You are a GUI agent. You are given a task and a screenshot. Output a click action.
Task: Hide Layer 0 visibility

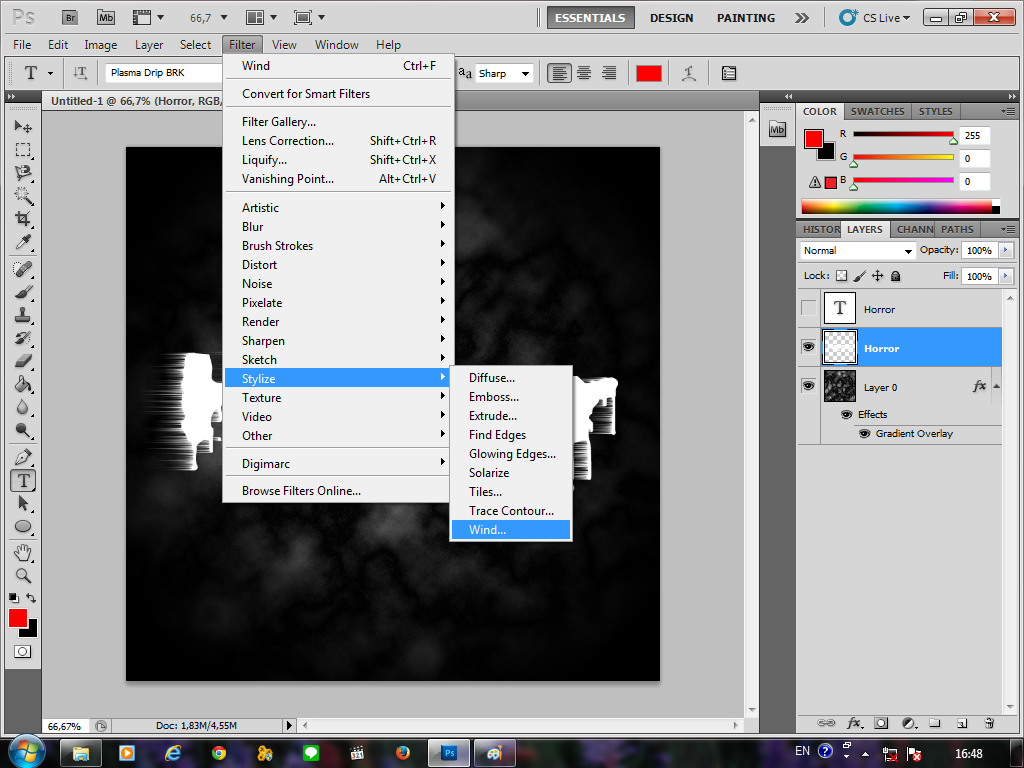[x=808, y=386]
